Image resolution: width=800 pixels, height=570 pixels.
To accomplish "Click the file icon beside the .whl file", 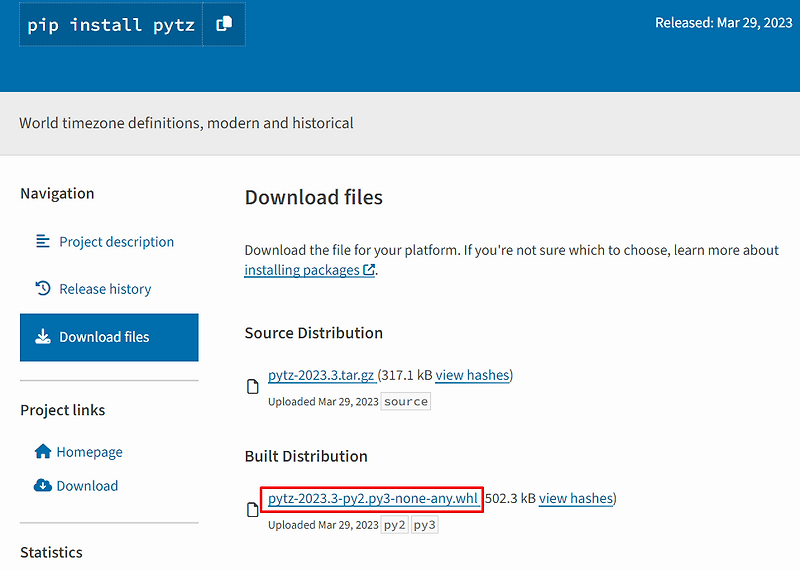I will pyautogui.click(x=253, y=510).
